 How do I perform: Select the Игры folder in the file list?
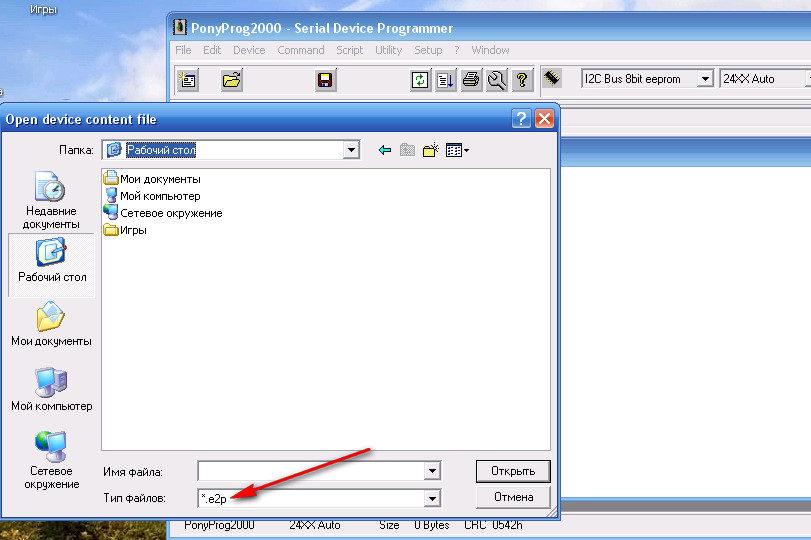pos(125,230)
